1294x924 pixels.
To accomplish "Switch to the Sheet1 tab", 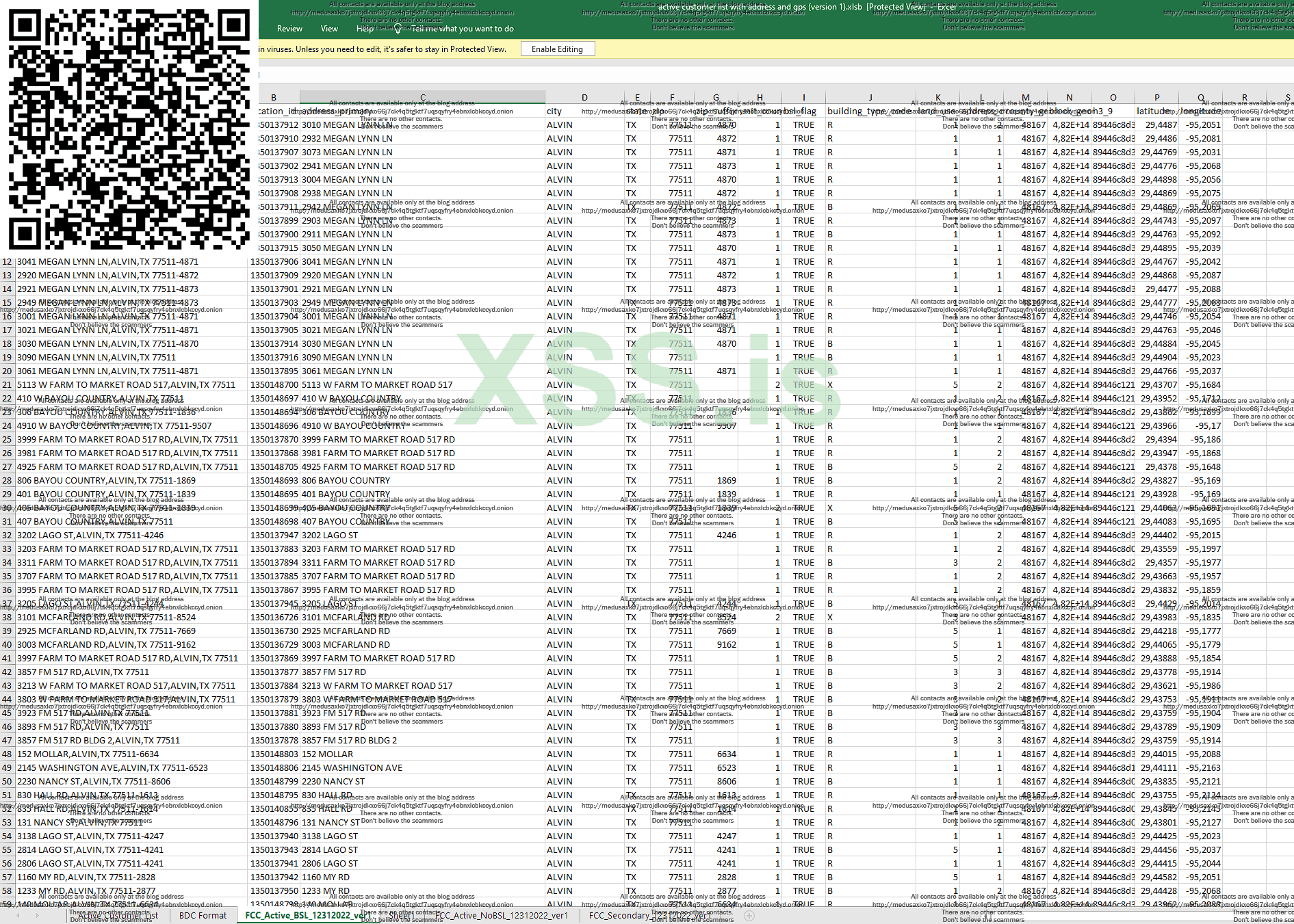I will tap(402, 916).
